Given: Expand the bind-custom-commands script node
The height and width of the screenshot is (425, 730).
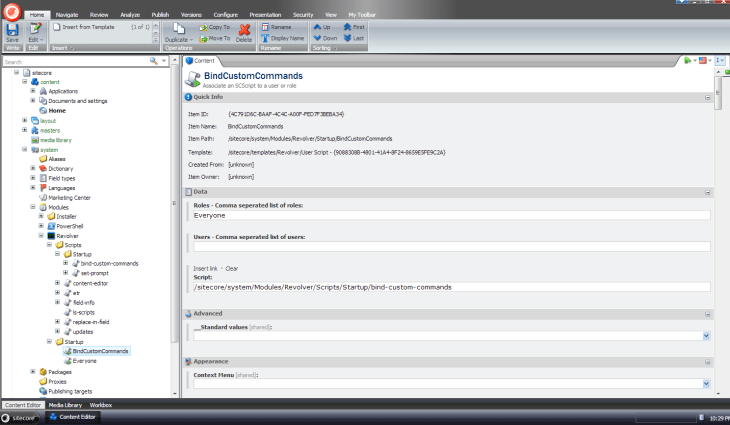Looking at the screenshot, I should tap(65, 263).
